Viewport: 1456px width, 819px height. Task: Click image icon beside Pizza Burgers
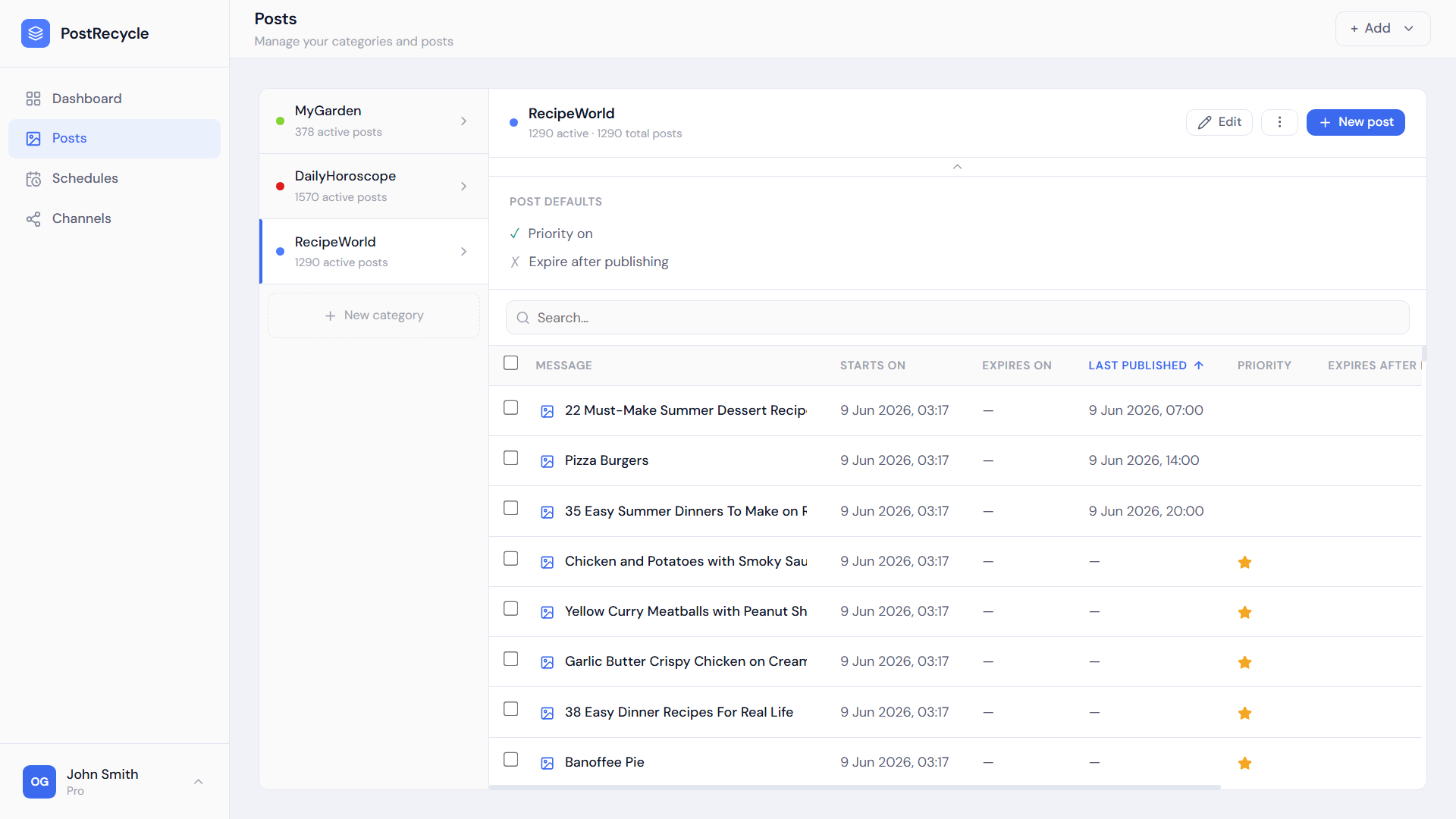pos(547,462)
